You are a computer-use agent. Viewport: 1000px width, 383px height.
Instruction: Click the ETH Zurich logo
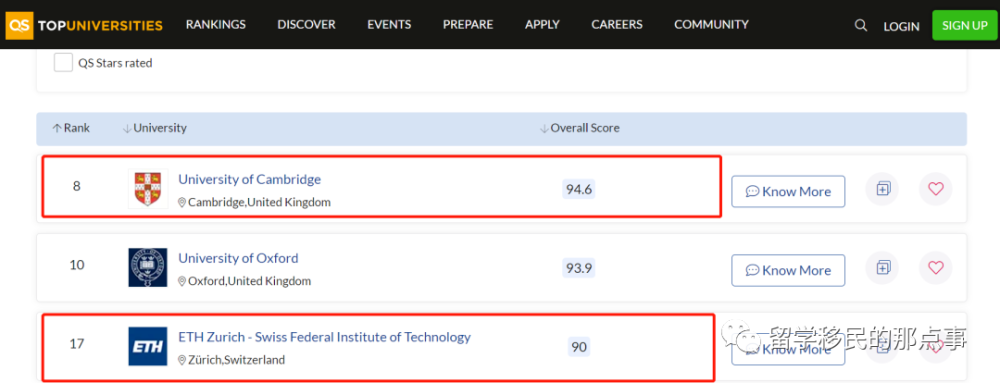(148, 346)
